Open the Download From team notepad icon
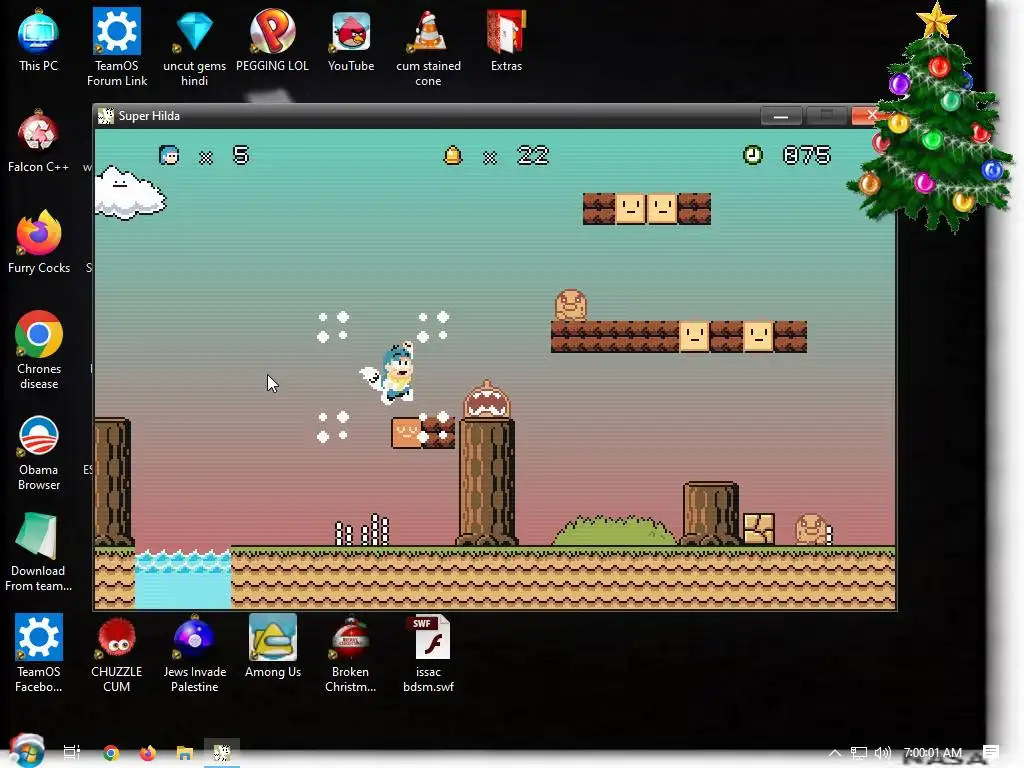The width and height of the screenshot is (1024, 768). (x=38, y=553)
